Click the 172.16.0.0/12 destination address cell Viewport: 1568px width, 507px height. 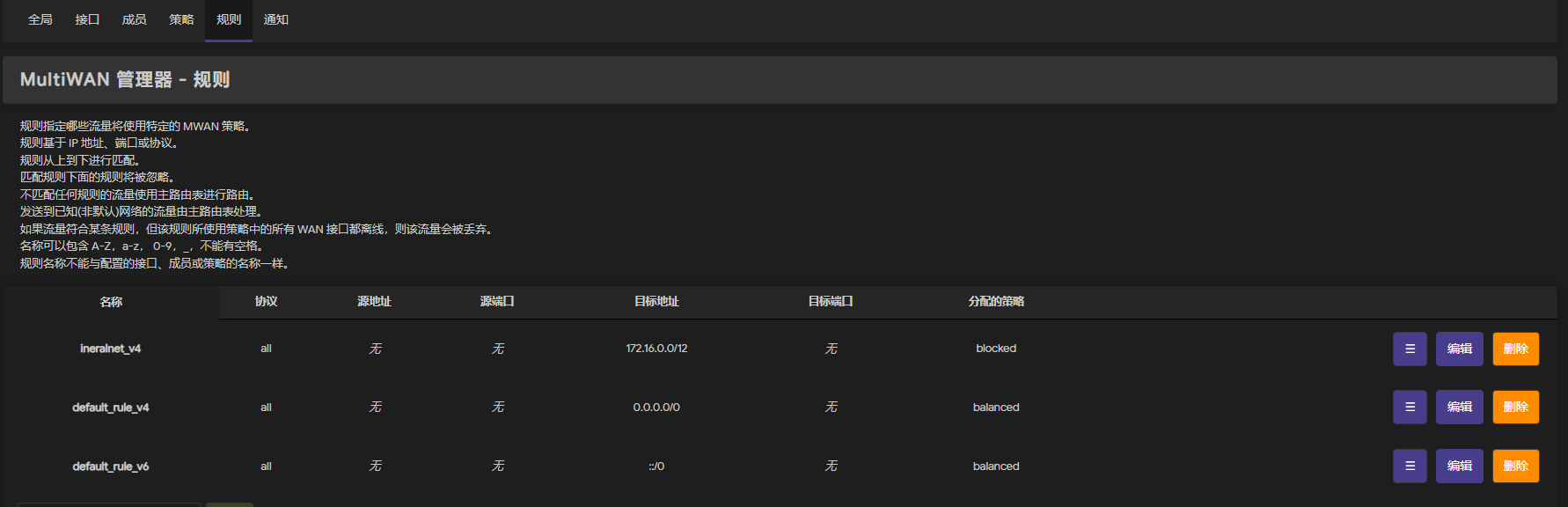click(x=656, y=349)
